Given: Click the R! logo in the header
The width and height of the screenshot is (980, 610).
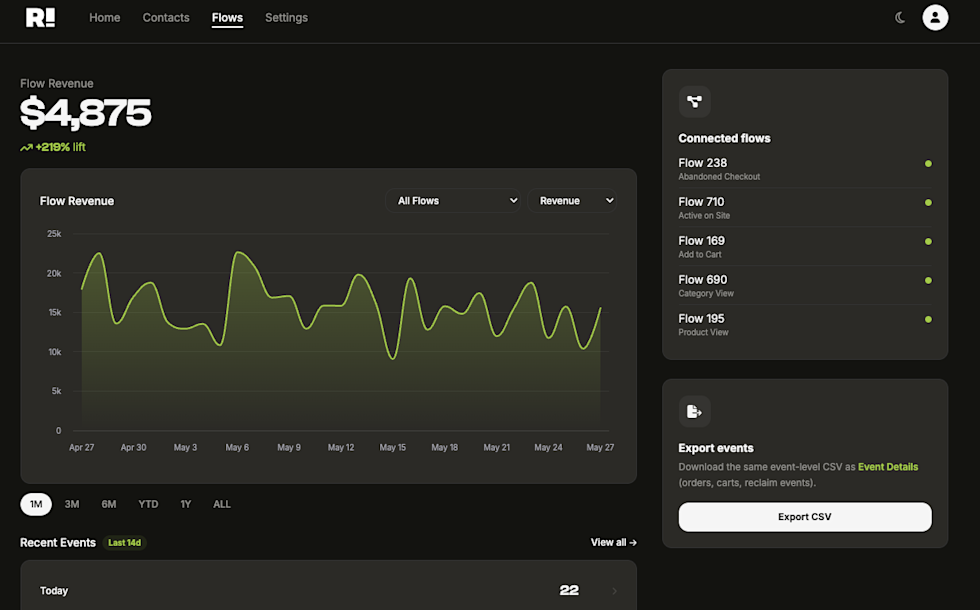Looking at the screenshot, I should click(x=40, y=18).
